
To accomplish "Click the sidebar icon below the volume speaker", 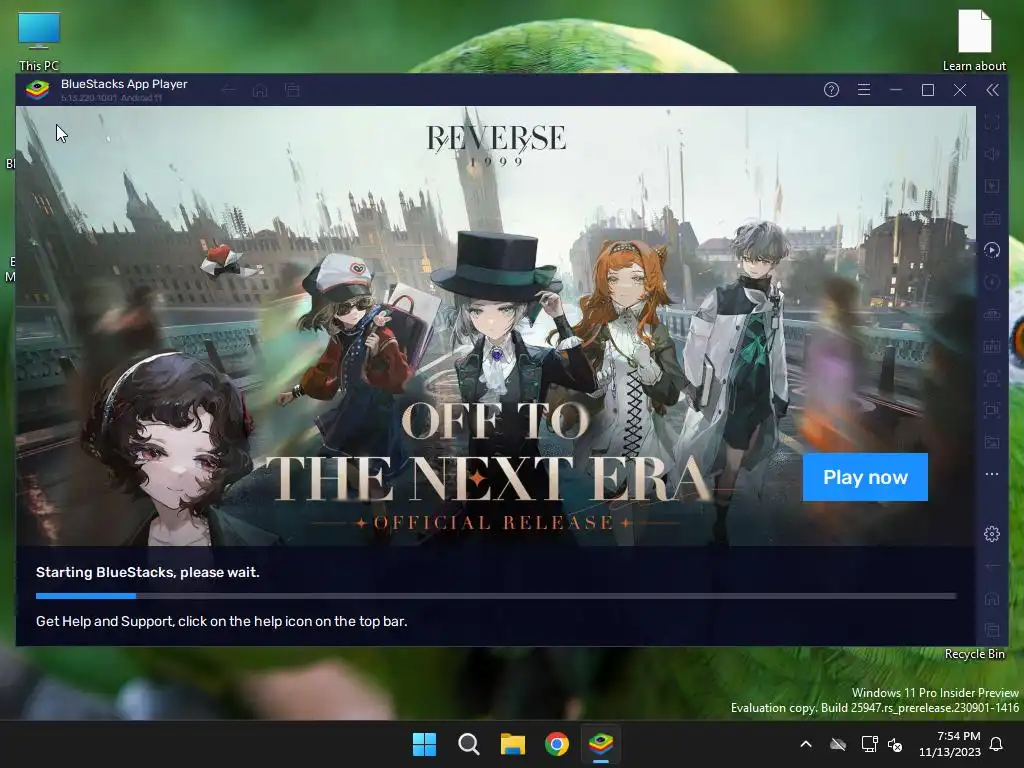I will [x=991, y=186].
